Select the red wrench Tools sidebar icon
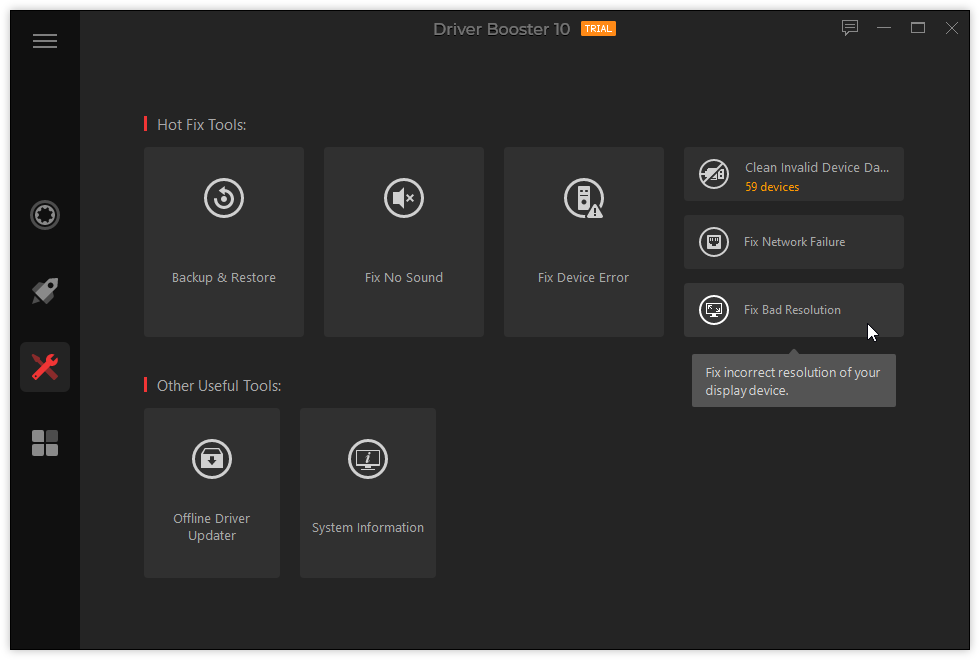The image size is (980, 660). click(x=45, y=367)
